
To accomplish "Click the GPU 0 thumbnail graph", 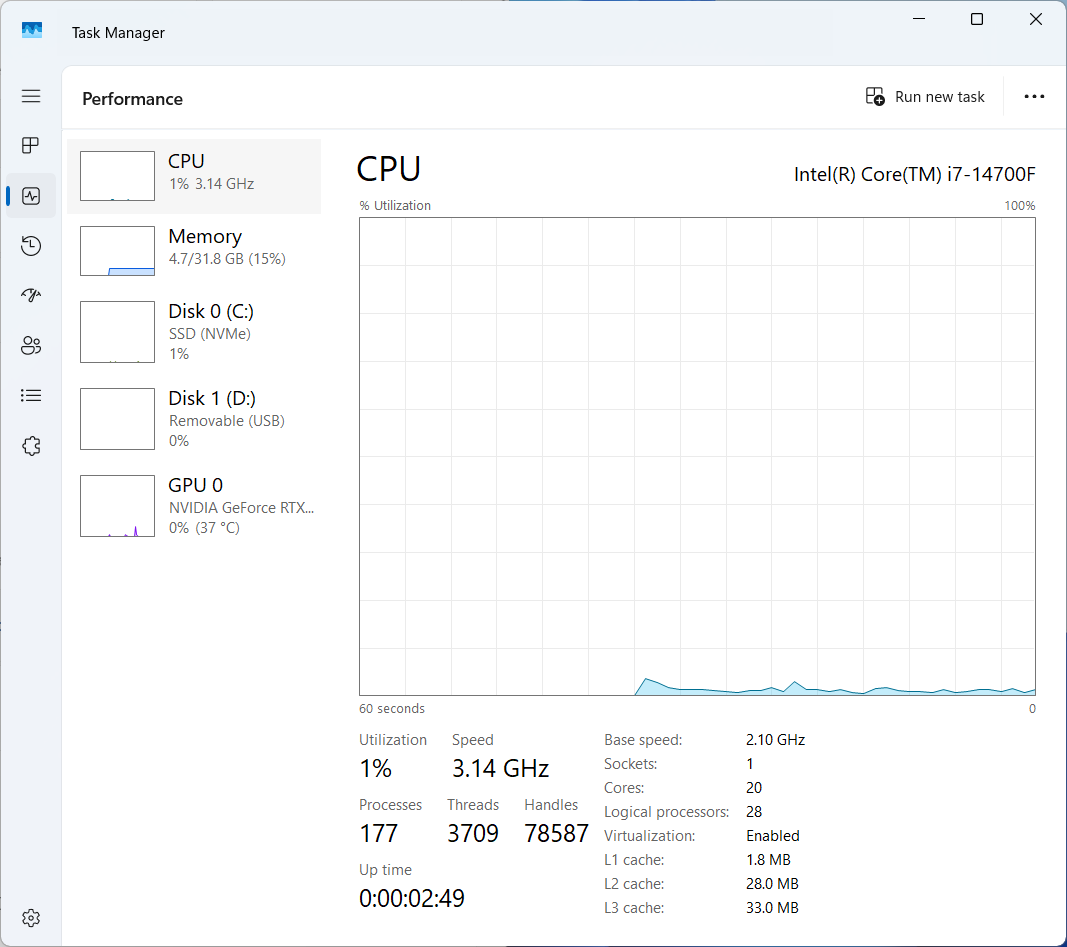I will [117, 506].
